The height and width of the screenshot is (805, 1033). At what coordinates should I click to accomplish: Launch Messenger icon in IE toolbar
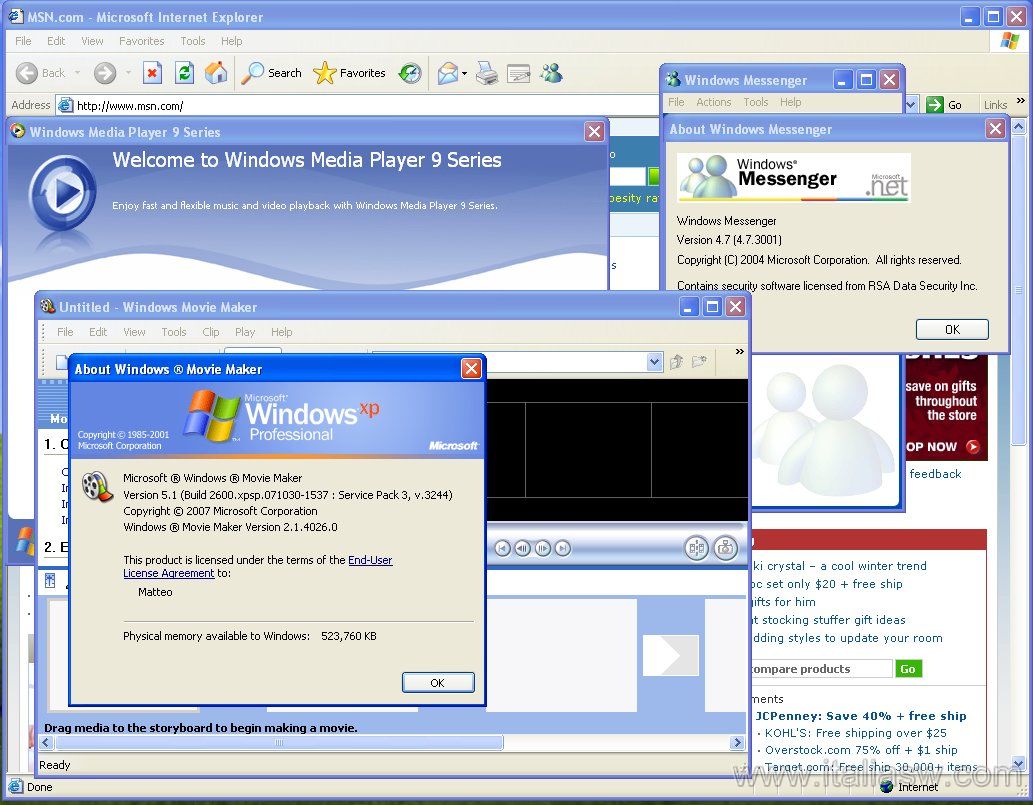point(551,72)
